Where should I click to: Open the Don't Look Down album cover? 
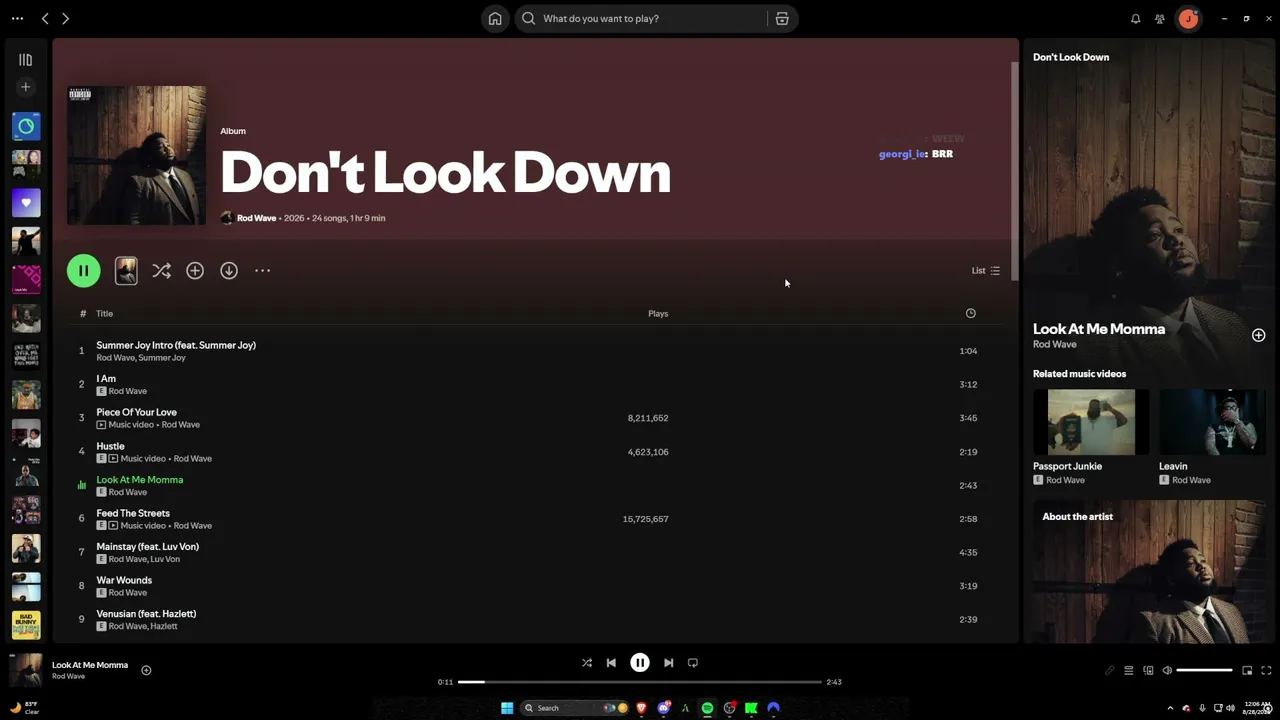(137, 156)
